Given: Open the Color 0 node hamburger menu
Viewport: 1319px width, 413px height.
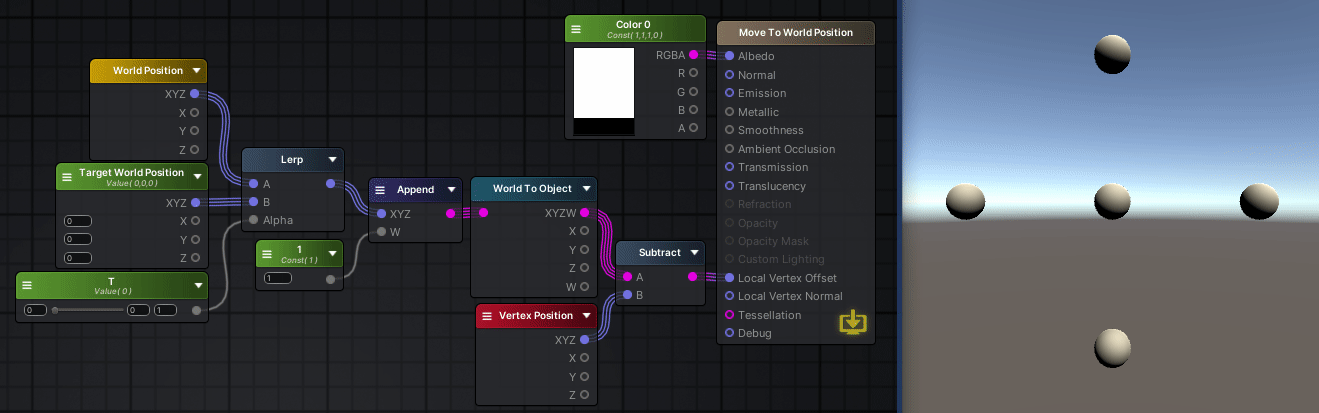Looking at the screenshot, I should [577, 29].
